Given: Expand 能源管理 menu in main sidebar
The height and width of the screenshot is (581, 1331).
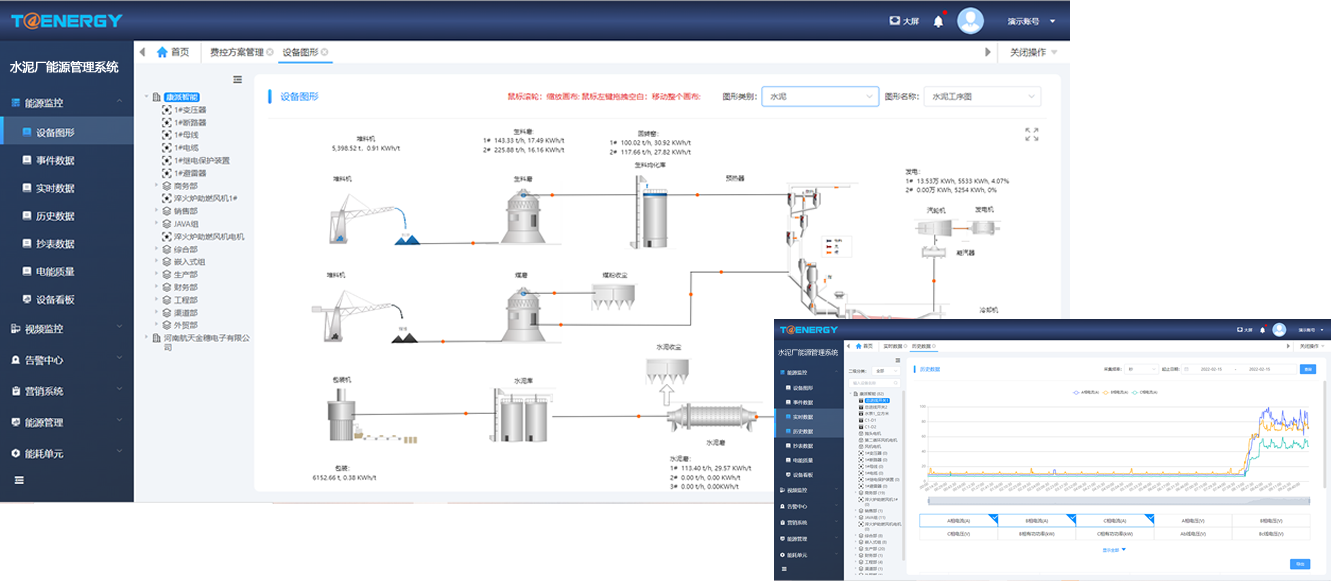Looking at the screenshot, I should coord(66,422).
